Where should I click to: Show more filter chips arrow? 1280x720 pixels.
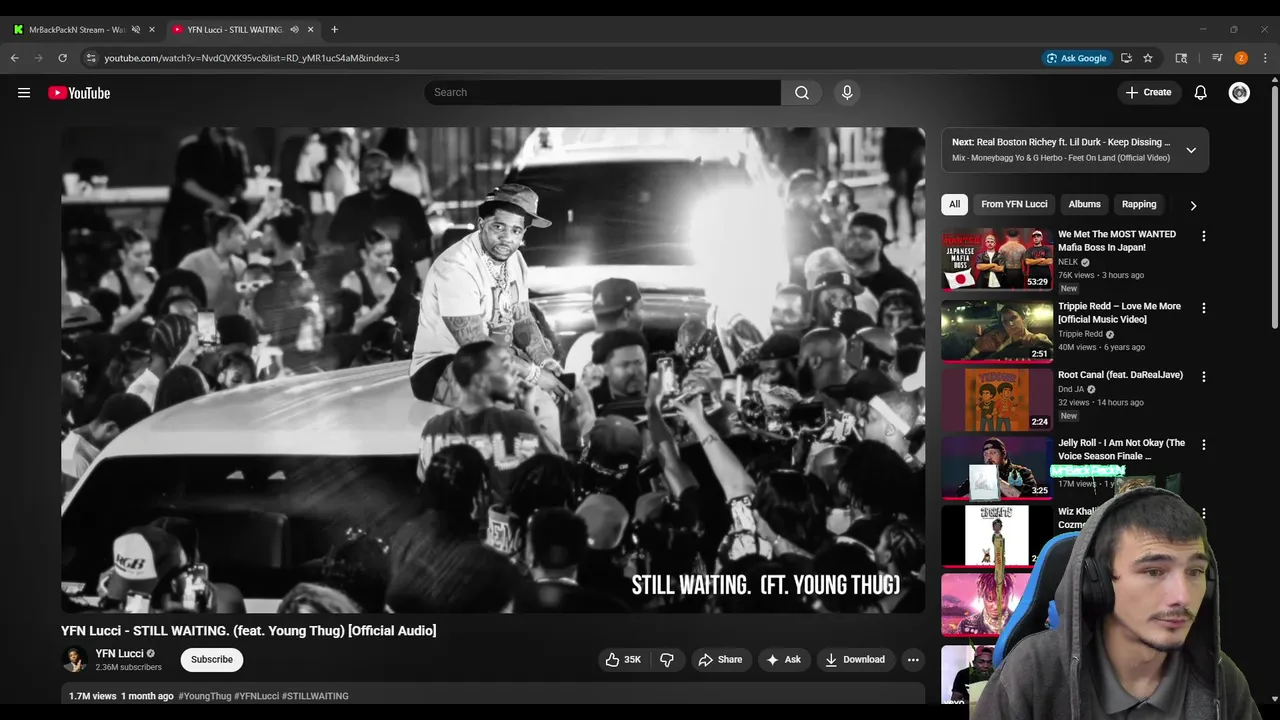[x=1193, y=205]
